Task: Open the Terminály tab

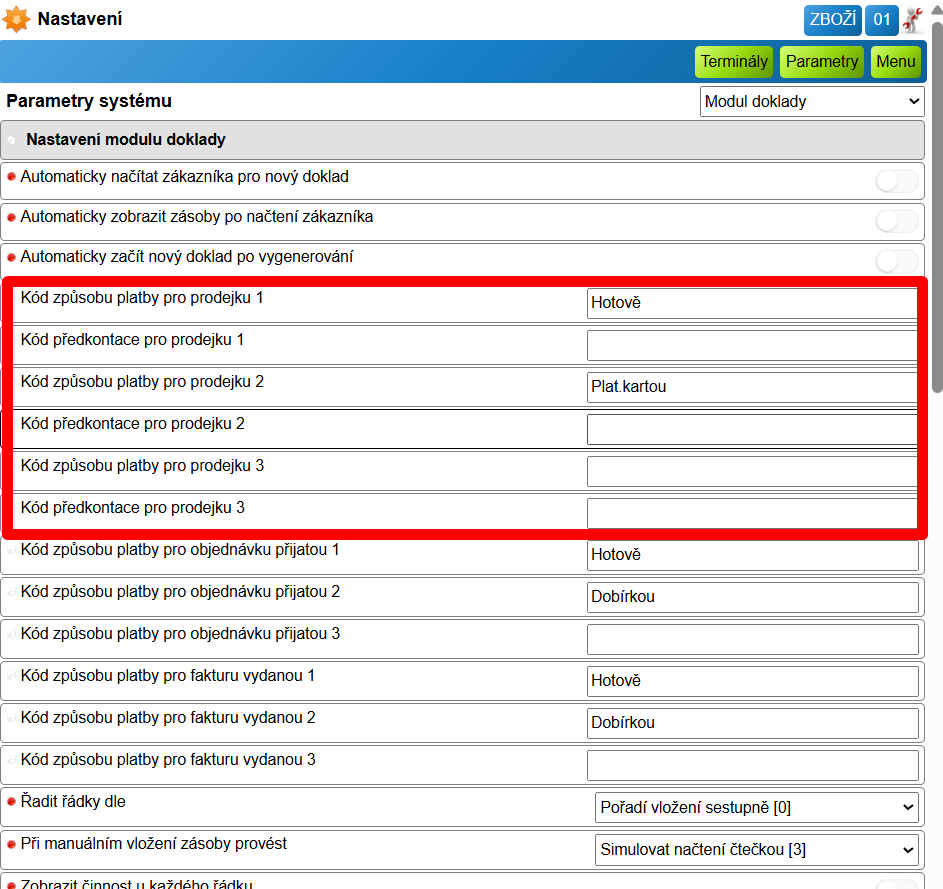Action: click(x=734, y=62)
